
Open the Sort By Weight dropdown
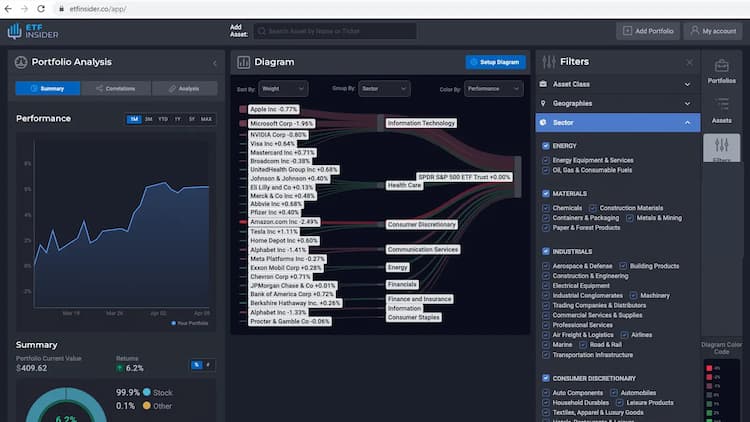coord(283,89)
